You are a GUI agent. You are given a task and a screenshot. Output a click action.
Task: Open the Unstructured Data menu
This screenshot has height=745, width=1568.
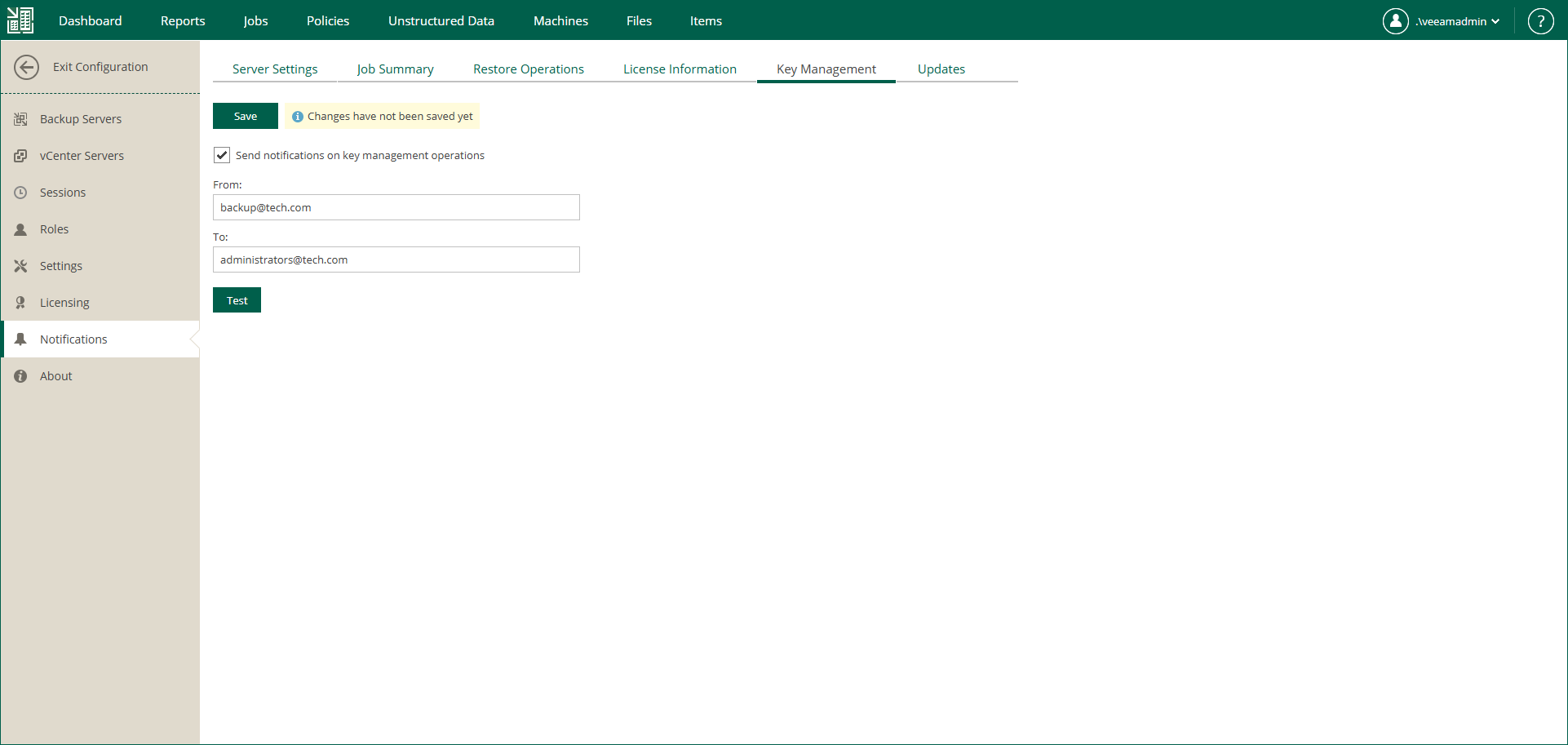click(x=441, y=21)
